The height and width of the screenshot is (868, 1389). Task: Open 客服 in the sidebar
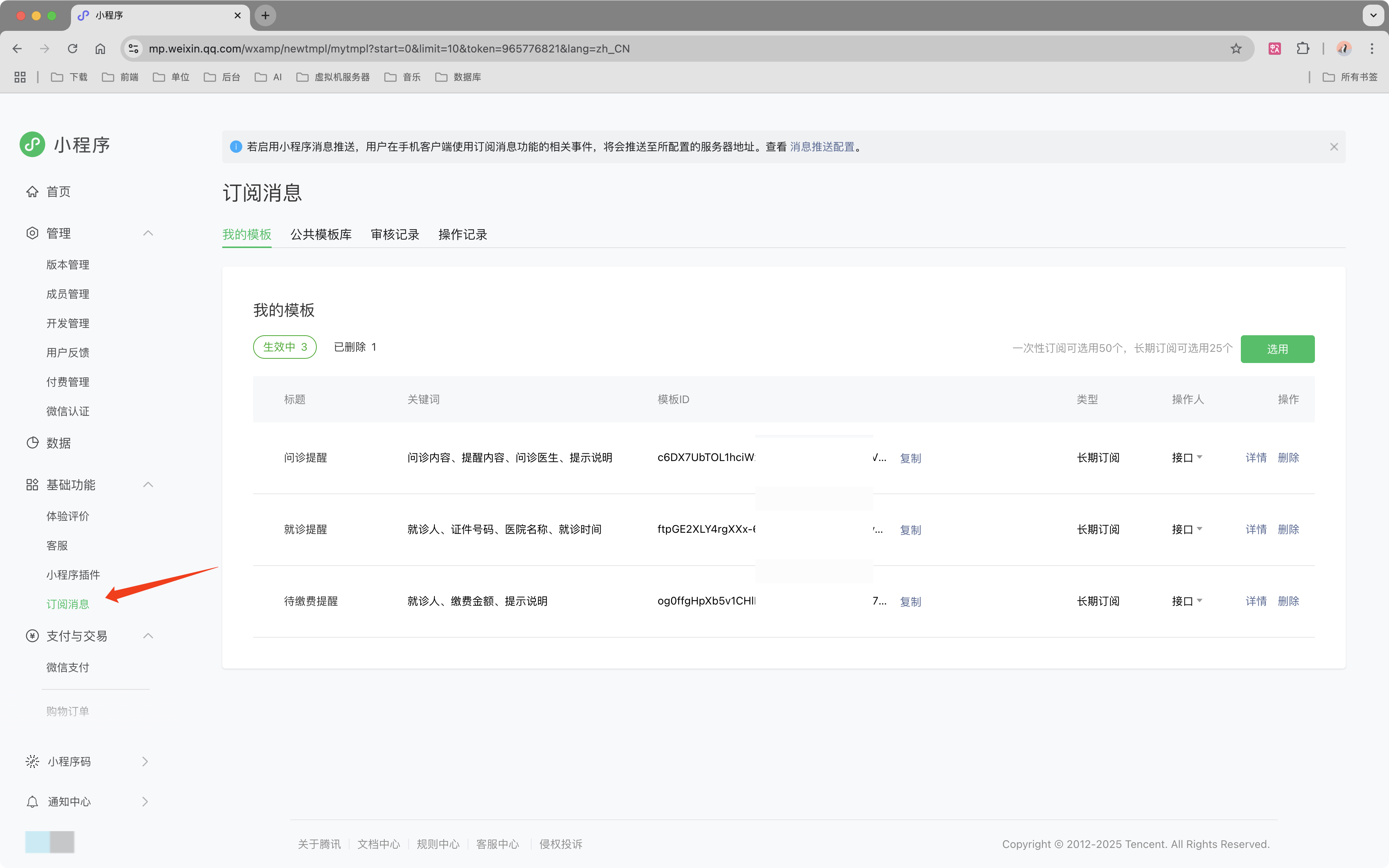coord(57,545)
